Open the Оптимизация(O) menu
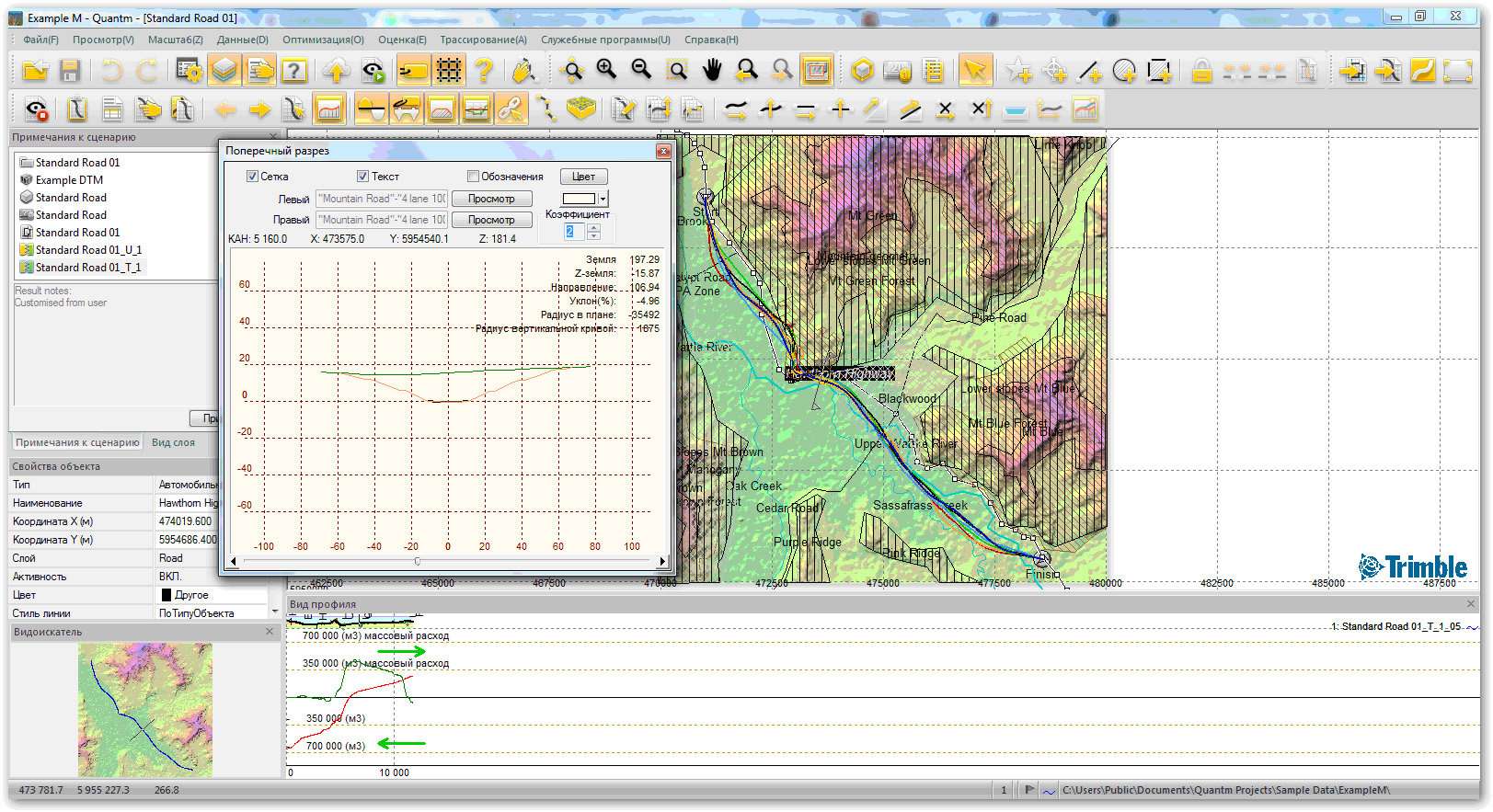 pos(323,40)
